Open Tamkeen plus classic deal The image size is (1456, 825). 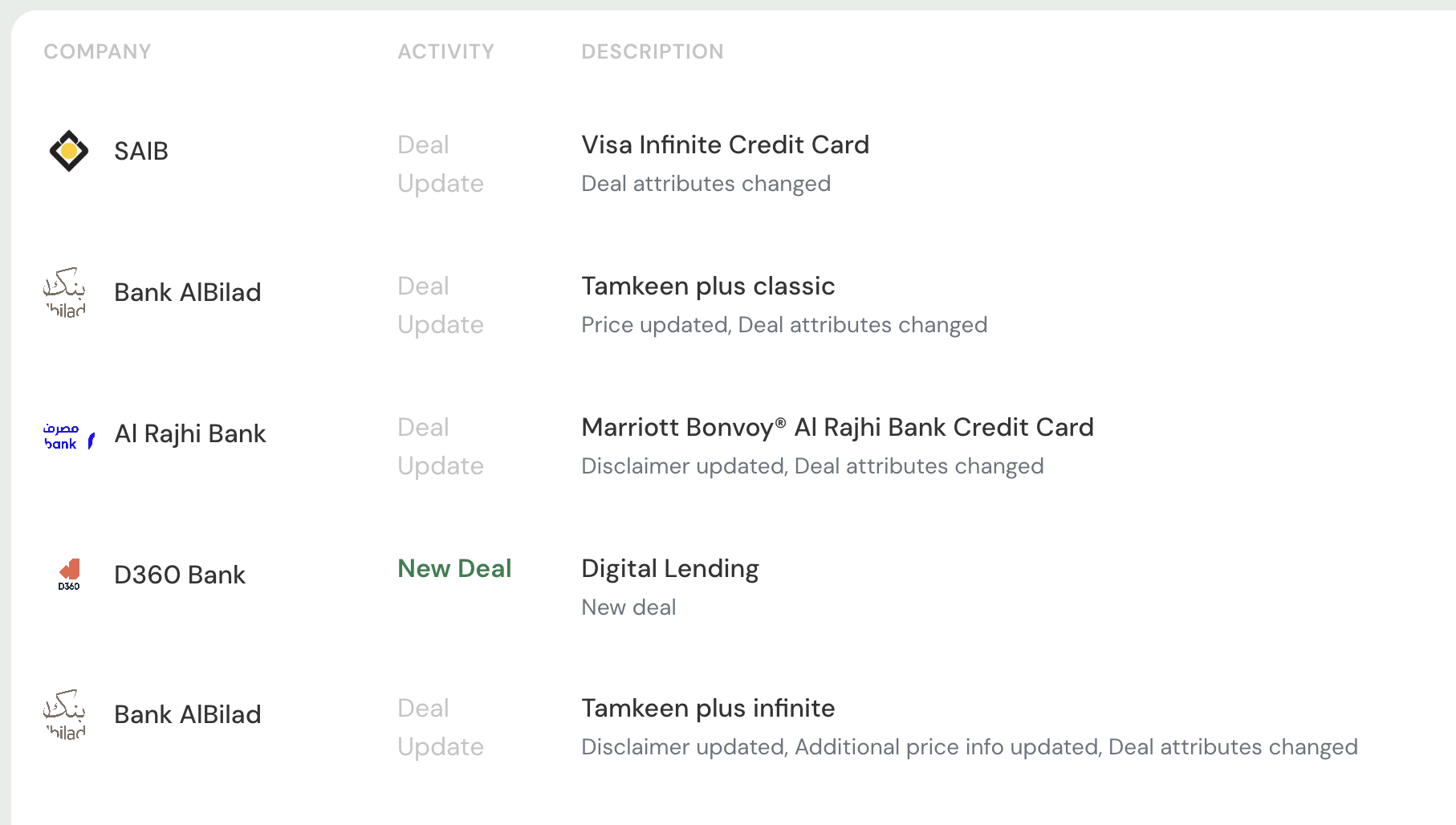coord(708,286)
